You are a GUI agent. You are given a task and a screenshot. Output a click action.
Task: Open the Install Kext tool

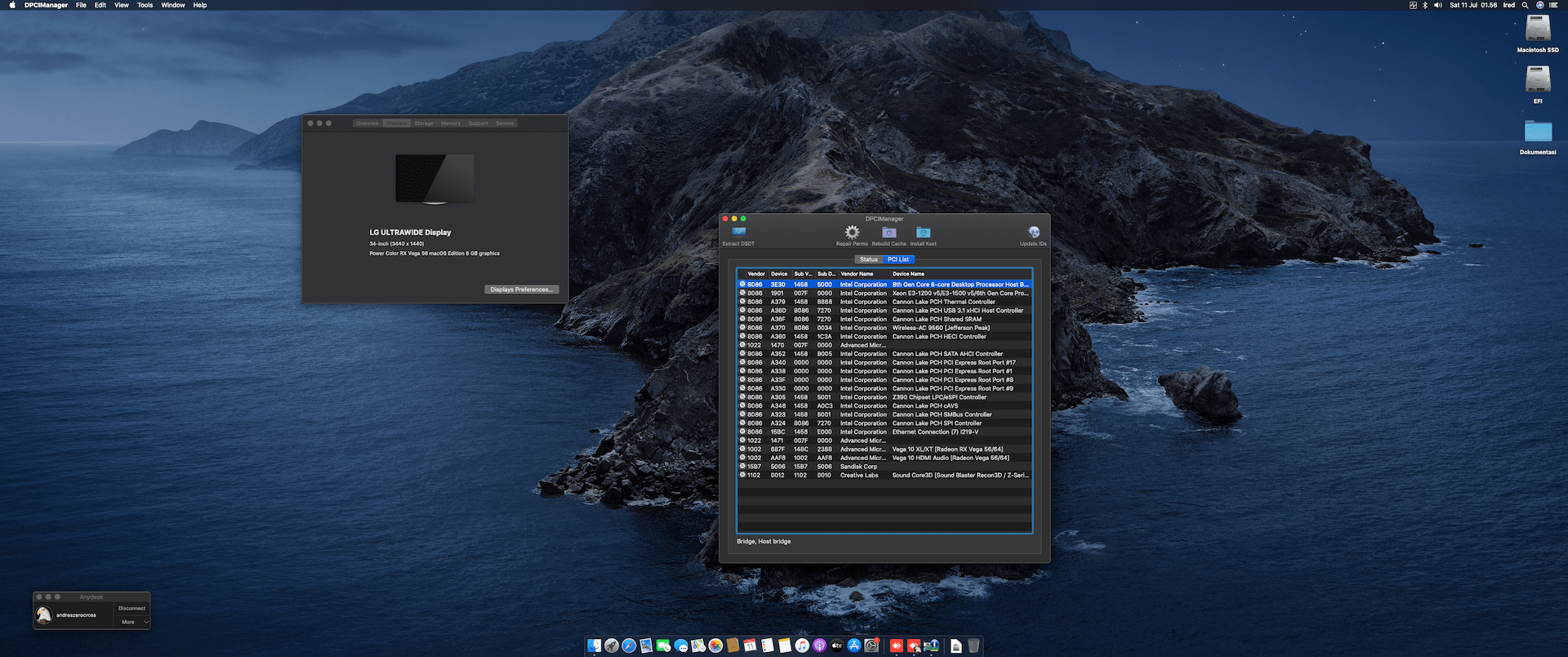click(x=923, y=233)
